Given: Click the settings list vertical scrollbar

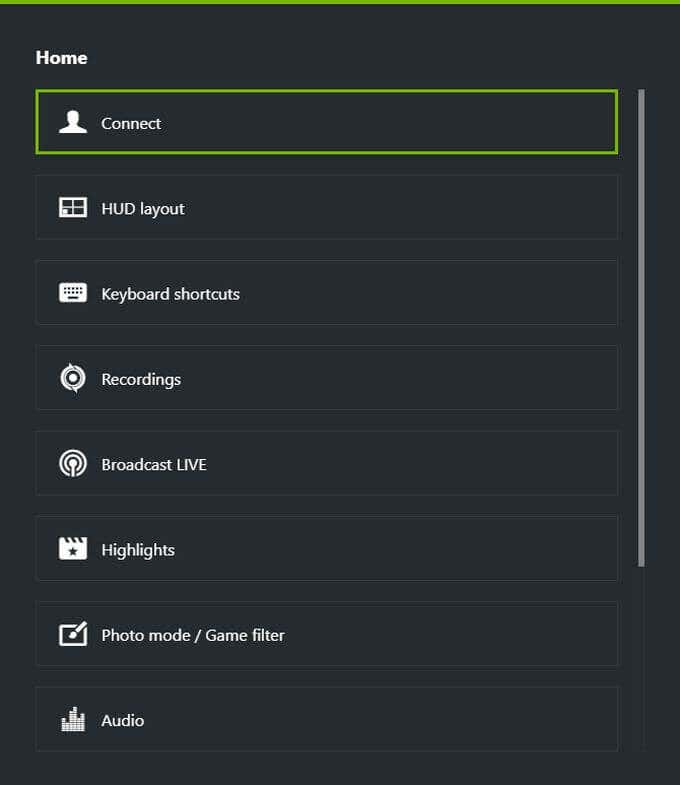Looking at the screenshot, I should 641,328.
